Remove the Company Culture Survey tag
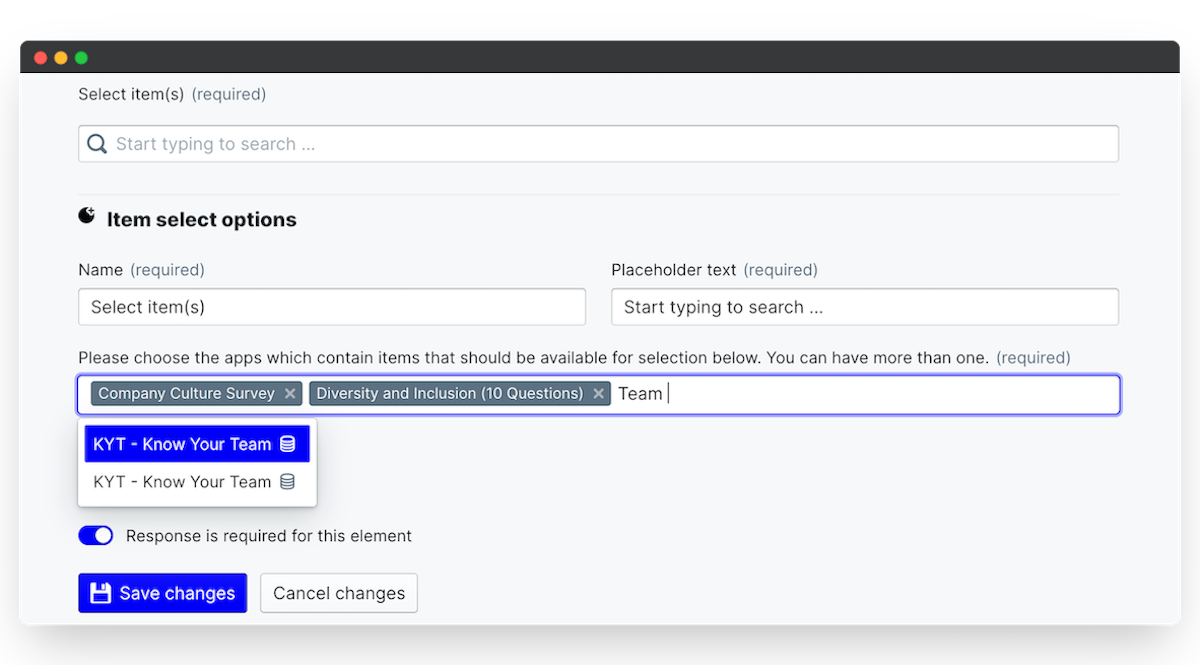Viewport: 1200px width, 665px height. (290, 394)
